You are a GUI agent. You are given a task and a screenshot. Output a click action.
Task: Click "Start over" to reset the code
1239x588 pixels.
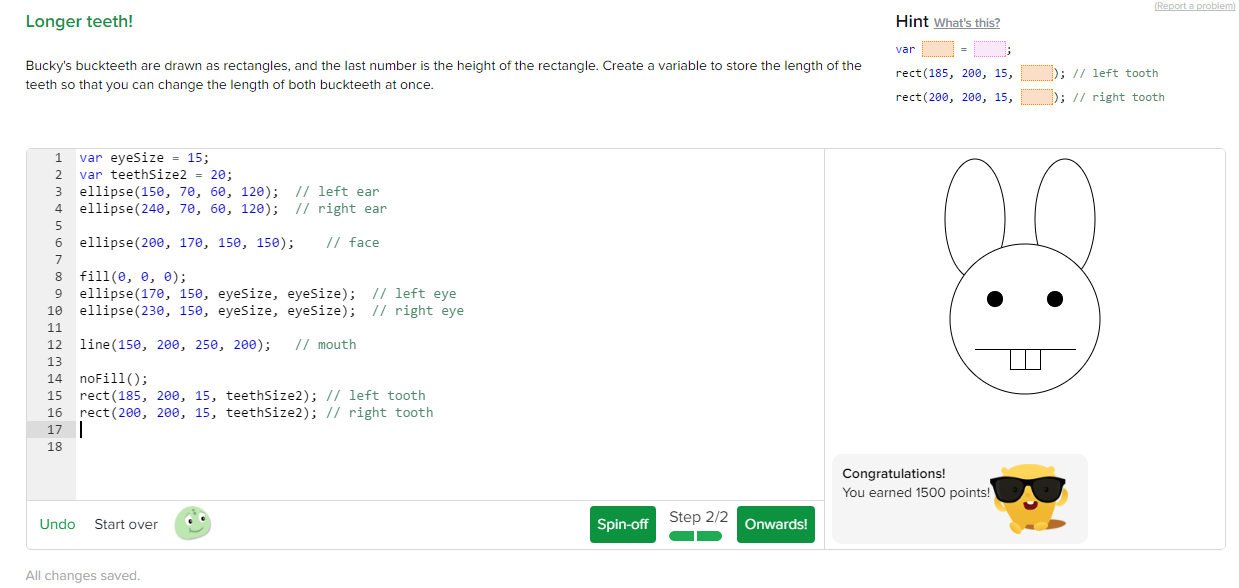[125, 523]
